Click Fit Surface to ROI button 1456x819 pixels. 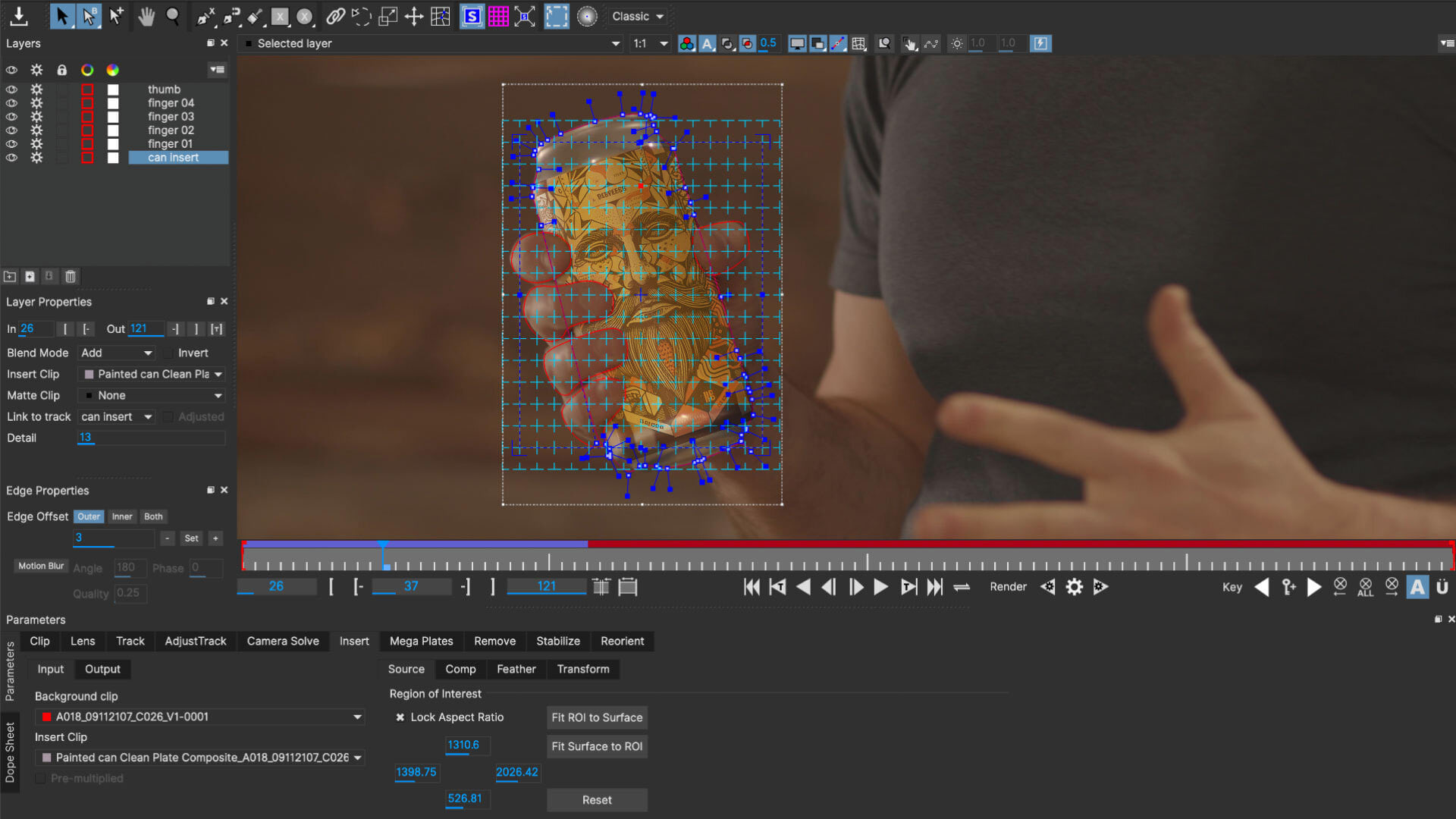tap(598, 746)
